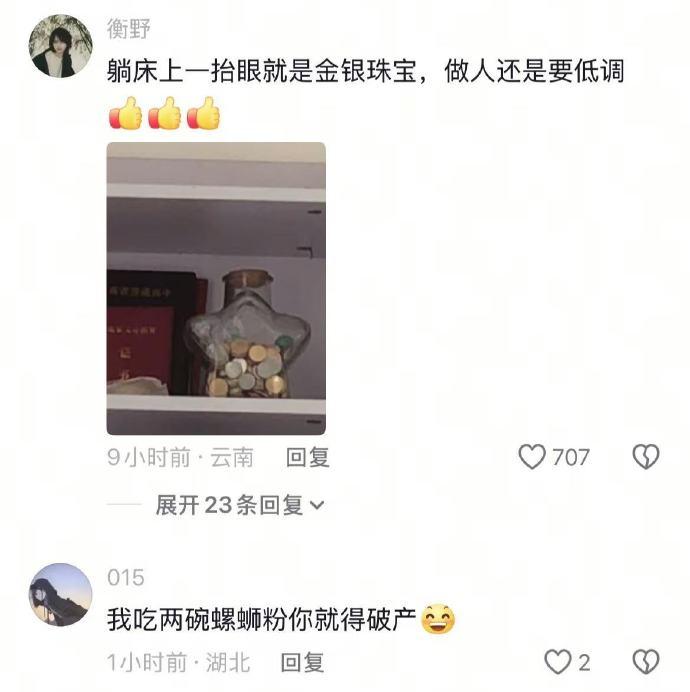This screenshot has height=692, width=690.
Task: Tap the username 015
Action: tap(126, 577)
